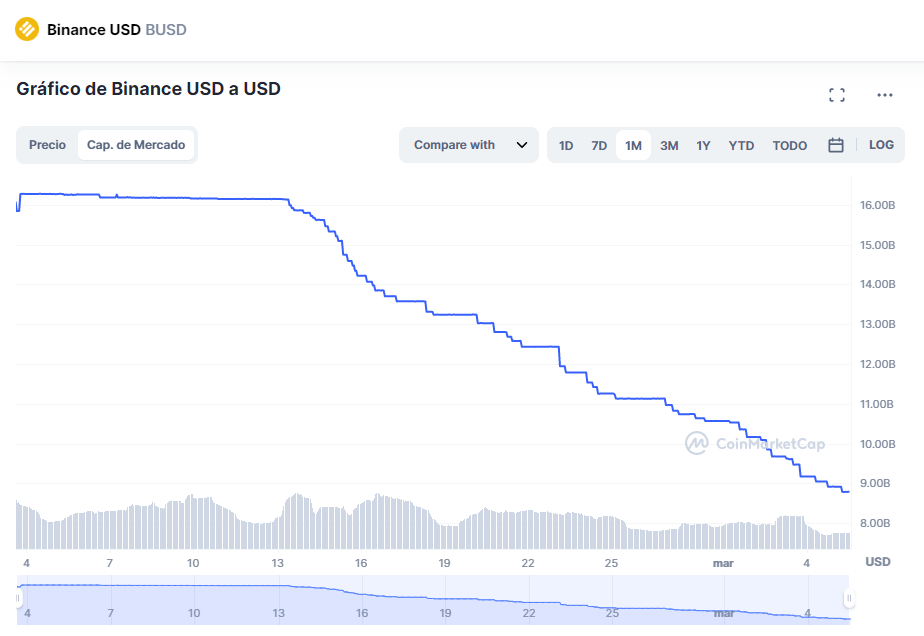Select the 1Y time range
Screen dimensions: 924x636
point(703,146)
